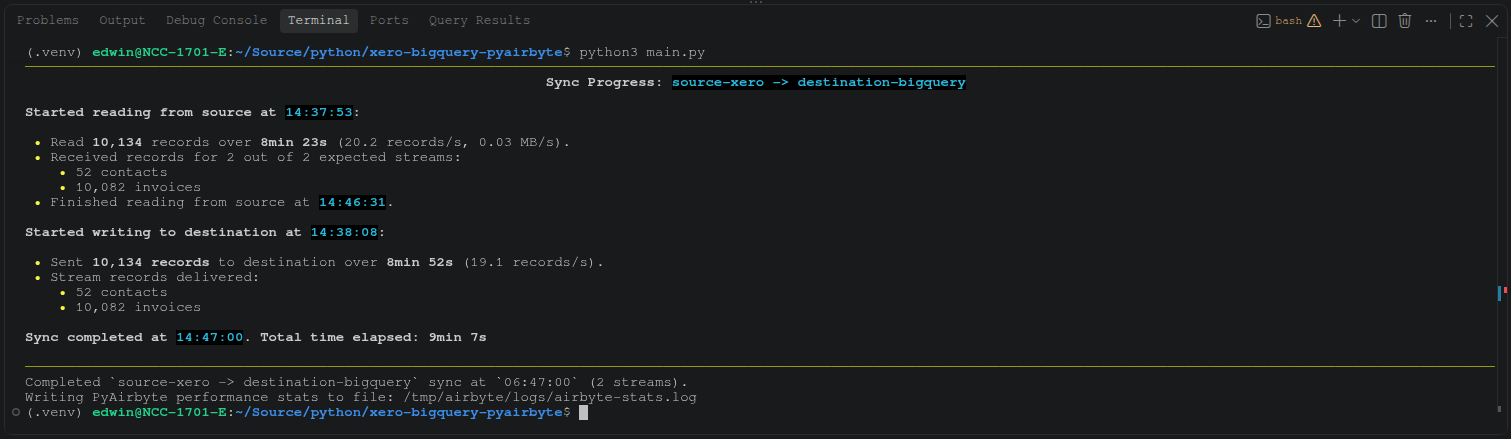Image resolution: width=1511 pixels, height=439 pixels.
Task: Click the 'bash' terminal label
Action: point(1288,20)
